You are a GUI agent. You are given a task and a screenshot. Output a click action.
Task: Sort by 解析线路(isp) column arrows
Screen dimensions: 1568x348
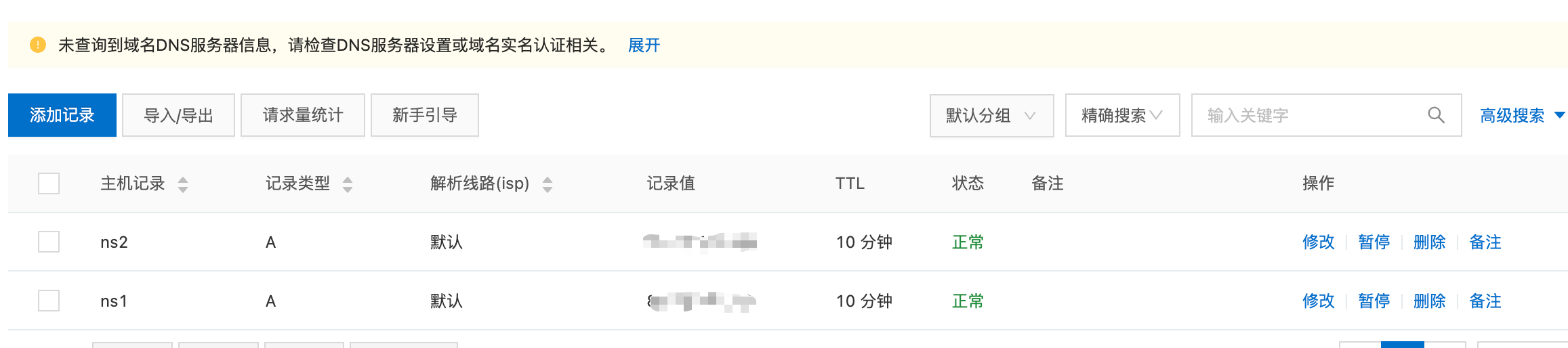548,184
